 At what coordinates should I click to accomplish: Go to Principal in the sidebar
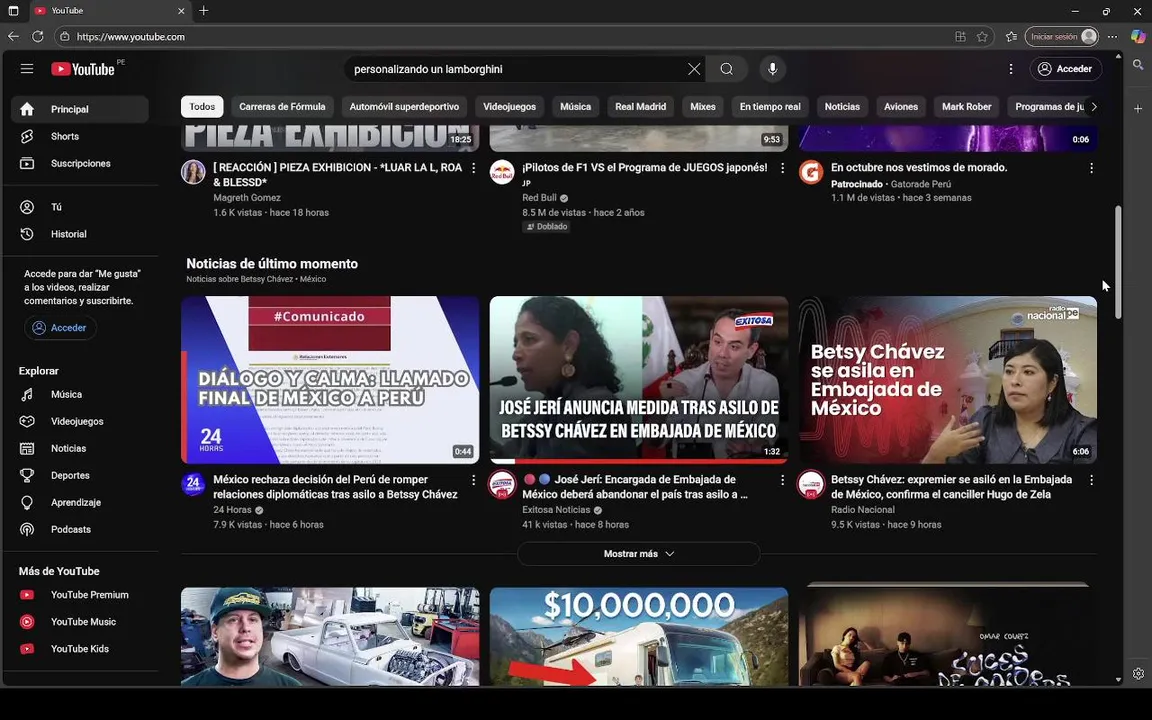[79, 109]
